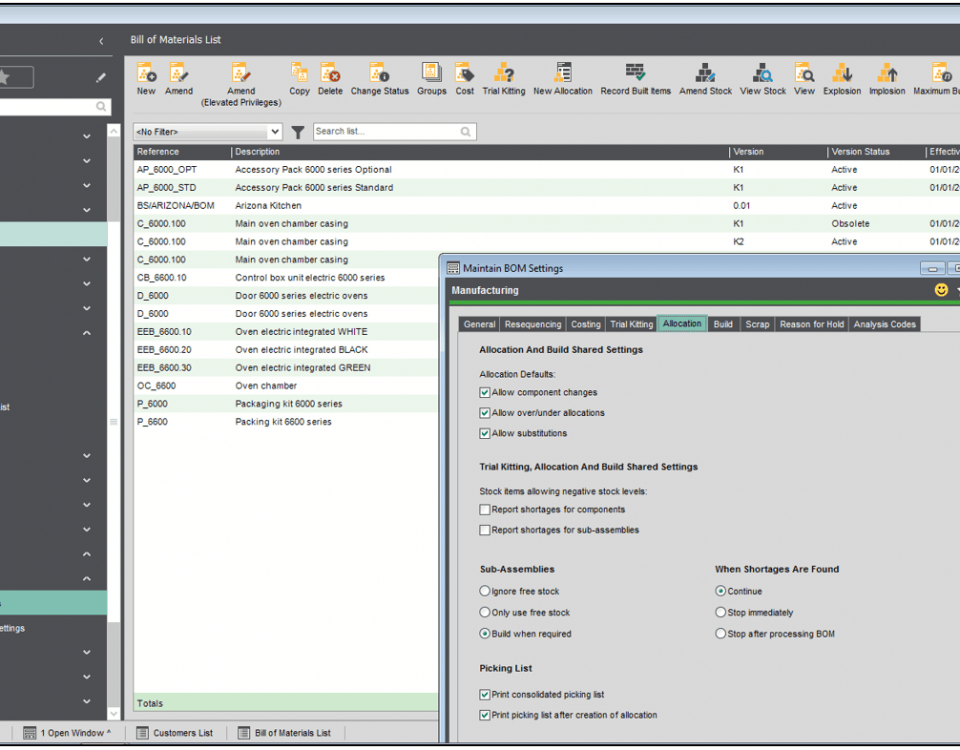The image size is (960, 750).
Task: Select Build when required radio button
Action: (x=485, y=634)
